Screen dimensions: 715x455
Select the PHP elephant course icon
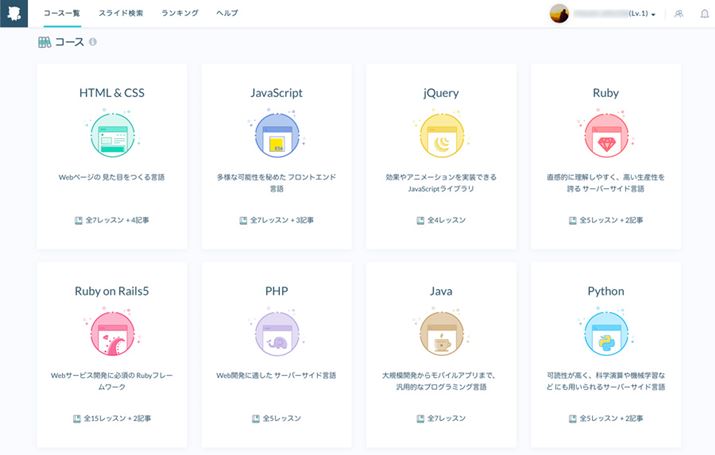[276, 335]
